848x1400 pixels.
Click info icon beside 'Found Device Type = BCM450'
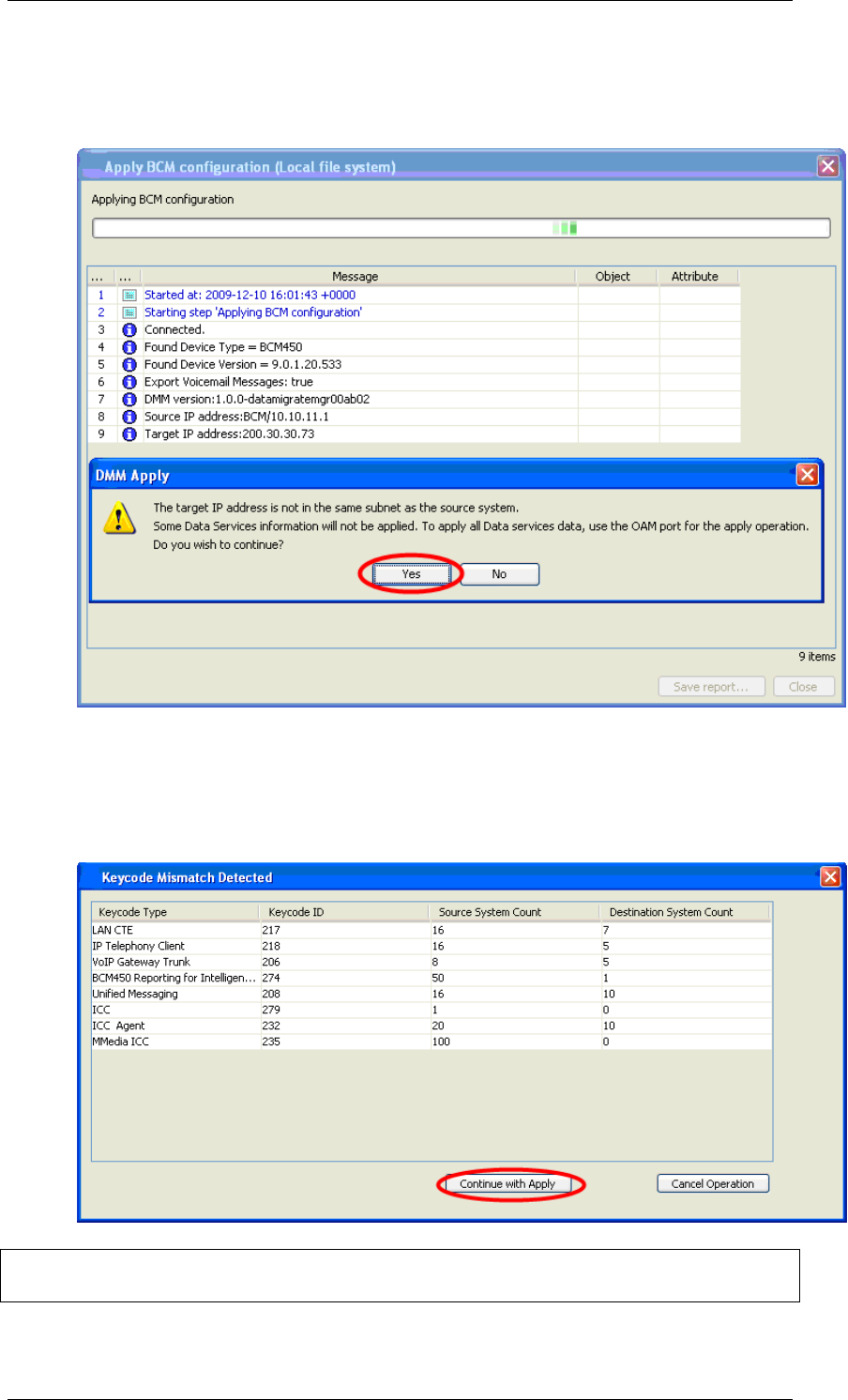(x=129, y=347)
